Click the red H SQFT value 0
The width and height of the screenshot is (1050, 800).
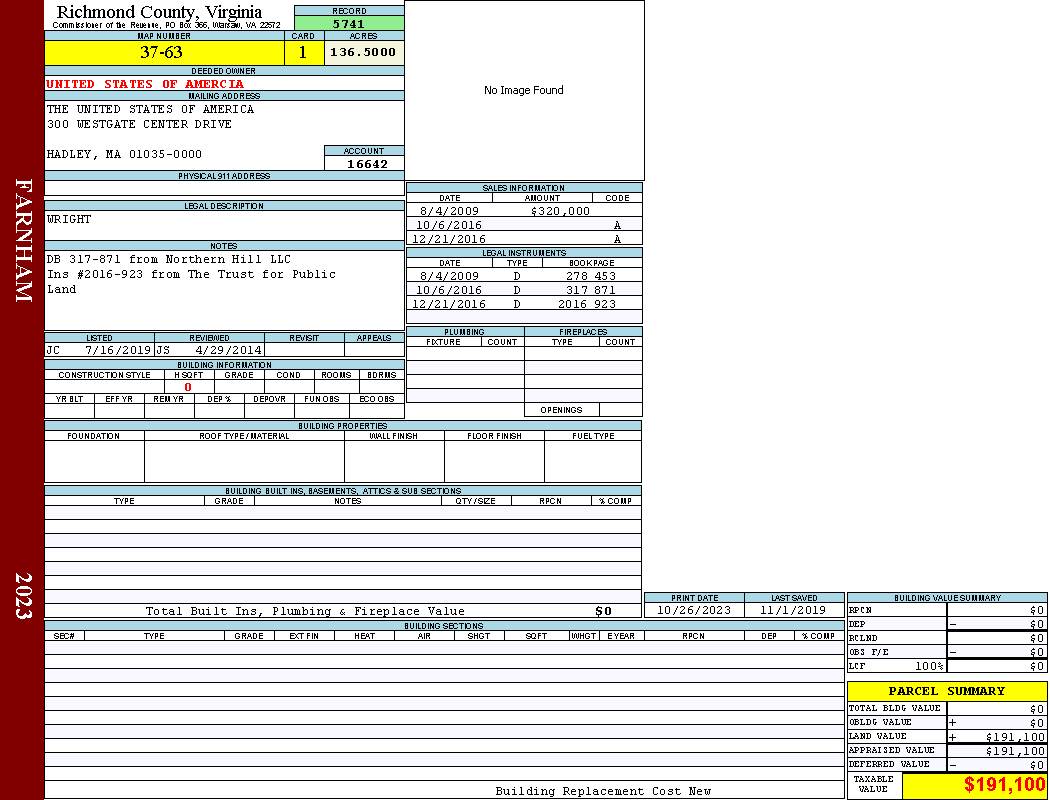tap(187, 387)
